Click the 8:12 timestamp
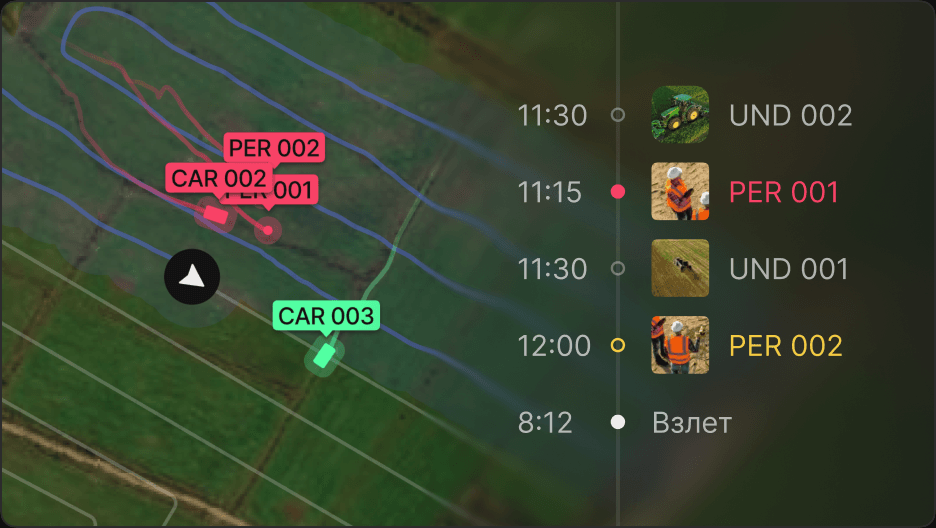The image size is (936, 528). coord(545,423)
